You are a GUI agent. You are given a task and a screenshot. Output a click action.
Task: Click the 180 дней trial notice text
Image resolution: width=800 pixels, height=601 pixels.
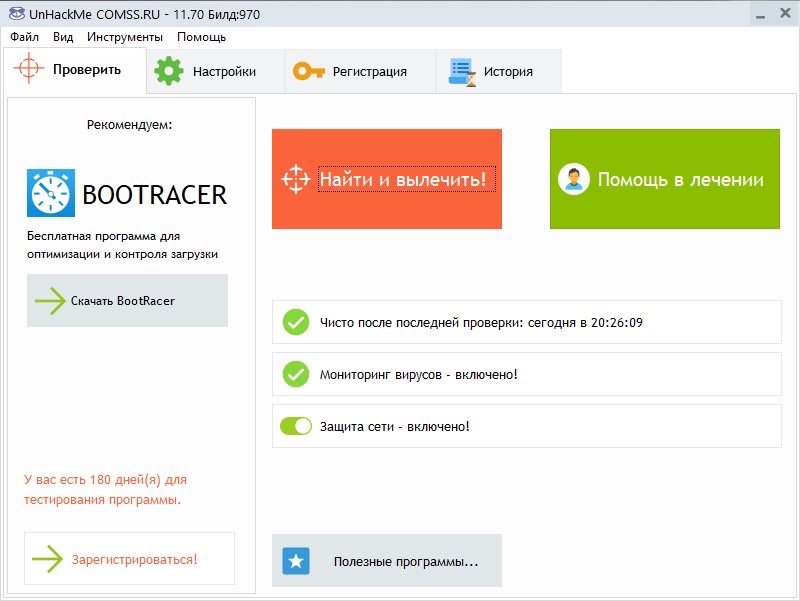coord(105,489)
